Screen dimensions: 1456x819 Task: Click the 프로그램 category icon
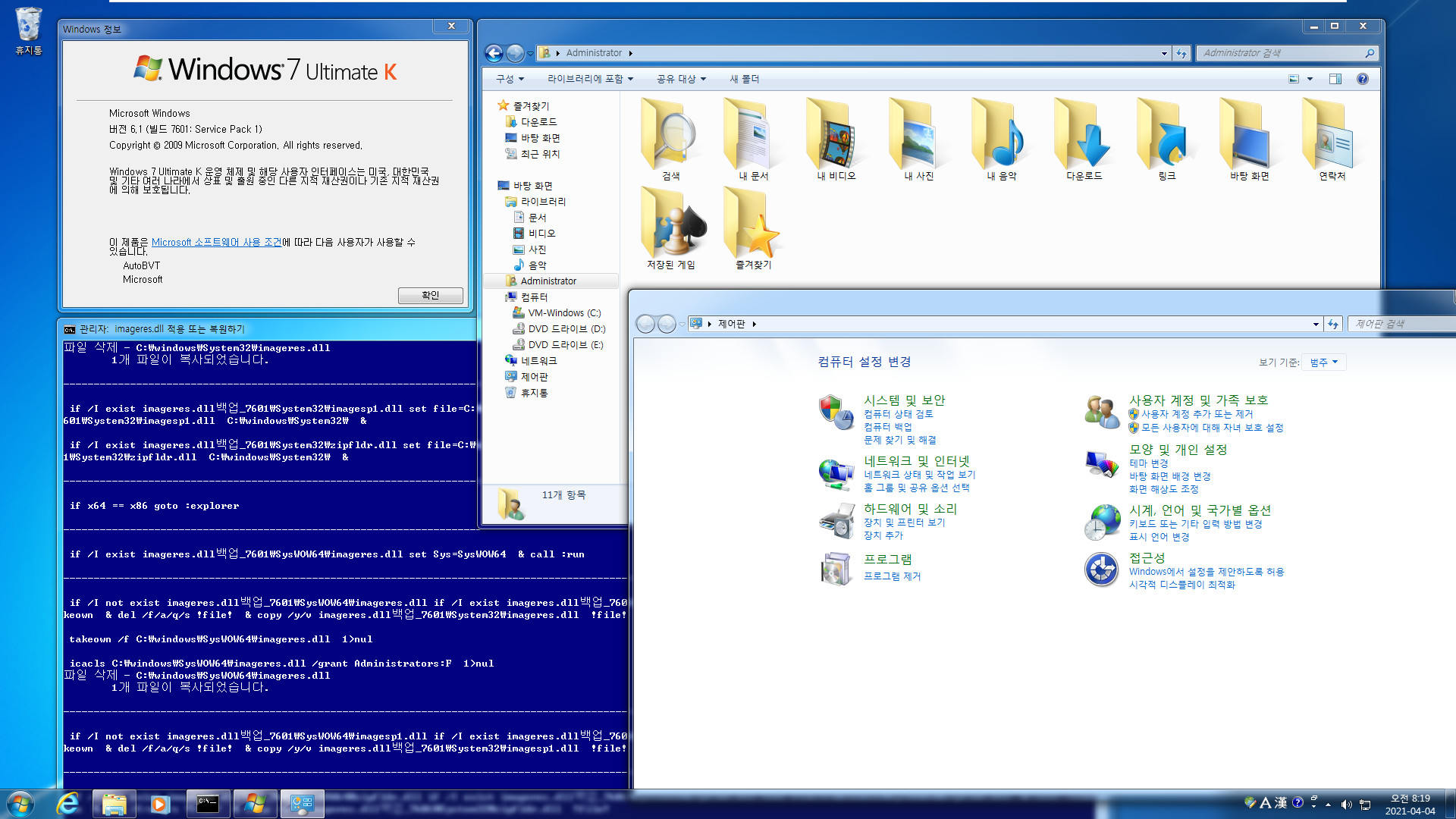click(x=836, y=569)
